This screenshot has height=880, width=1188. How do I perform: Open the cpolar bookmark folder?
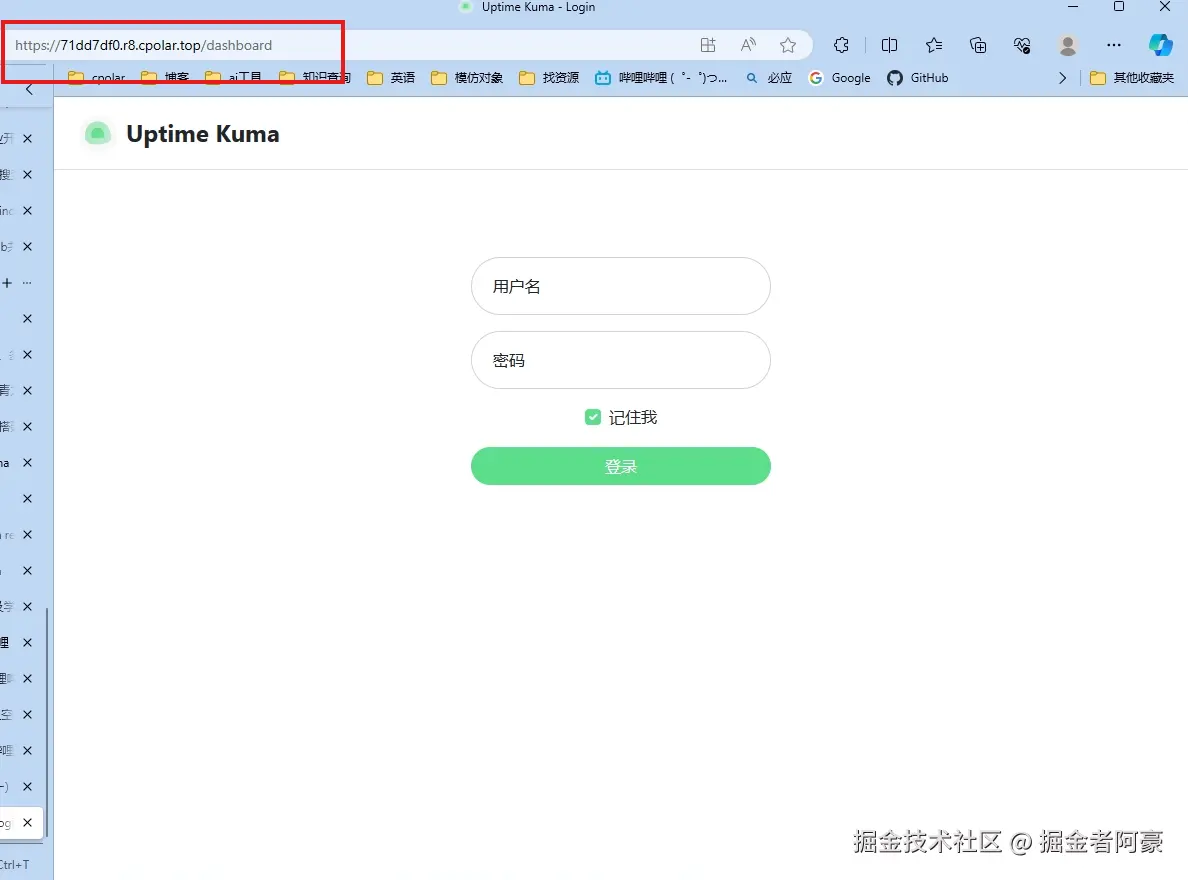pyautogui.click(x=97, y=78)
